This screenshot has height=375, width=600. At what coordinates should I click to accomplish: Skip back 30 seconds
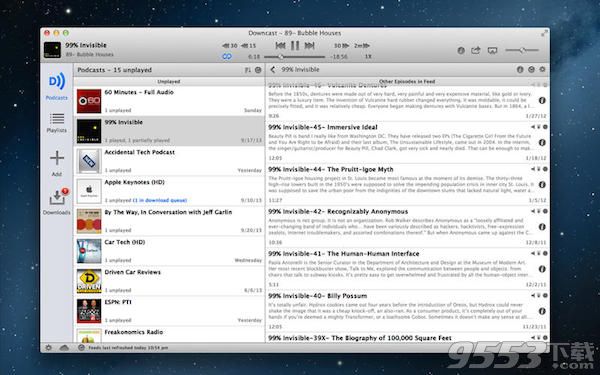(230, 46)
